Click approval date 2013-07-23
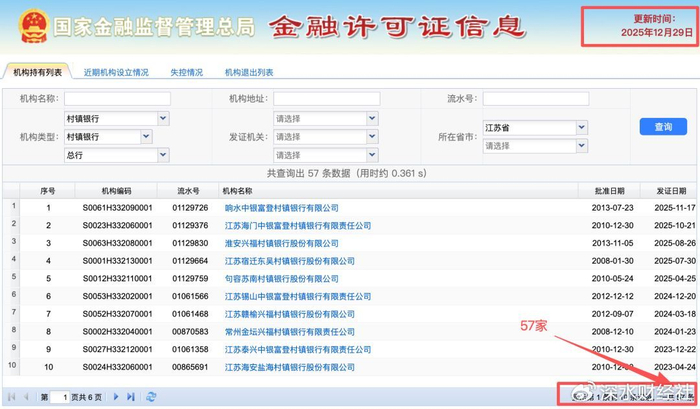This screenshot has width=700, height=409. pos(612,208)
